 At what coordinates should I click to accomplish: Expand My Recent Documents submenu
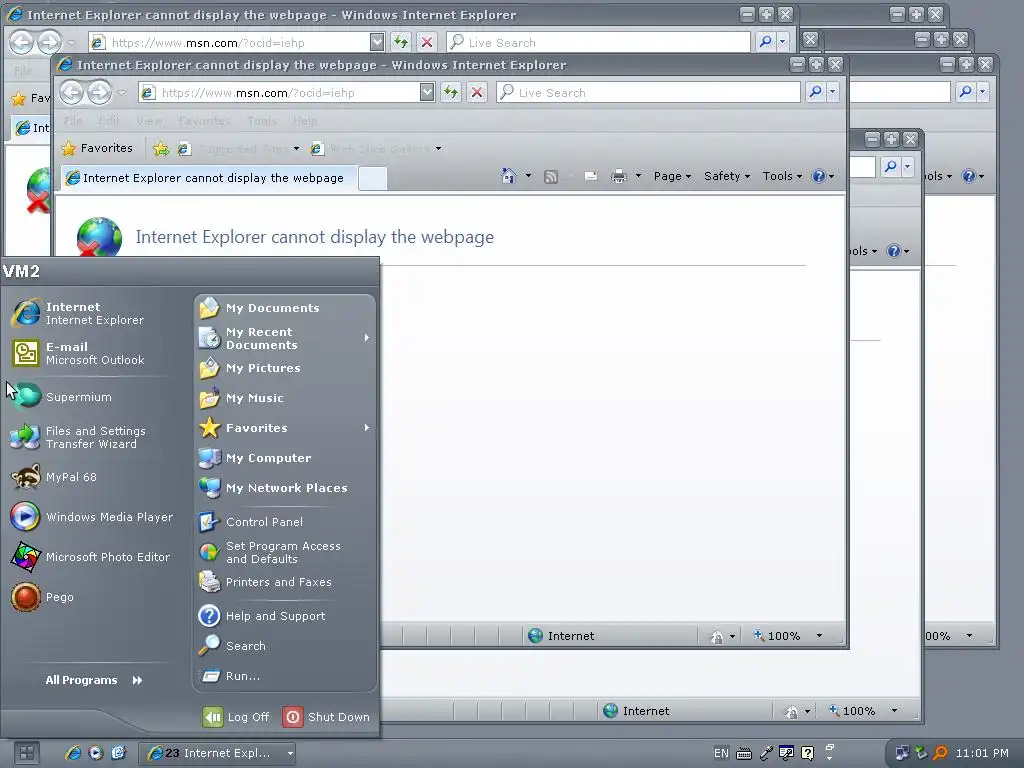point(366,338)
